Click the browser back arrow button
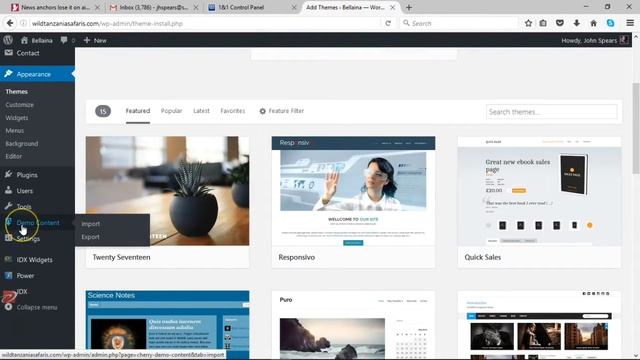Screen dimensions: 640x360 click(10, 23)
